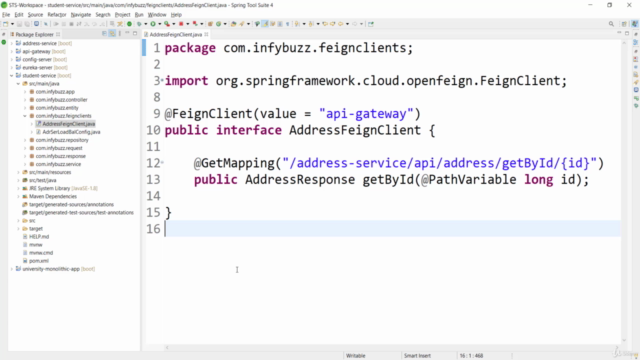Viewport: 640px width, 360px height.
Task: Click the New wizard toolbar icon
Action: tap(5, 24)
